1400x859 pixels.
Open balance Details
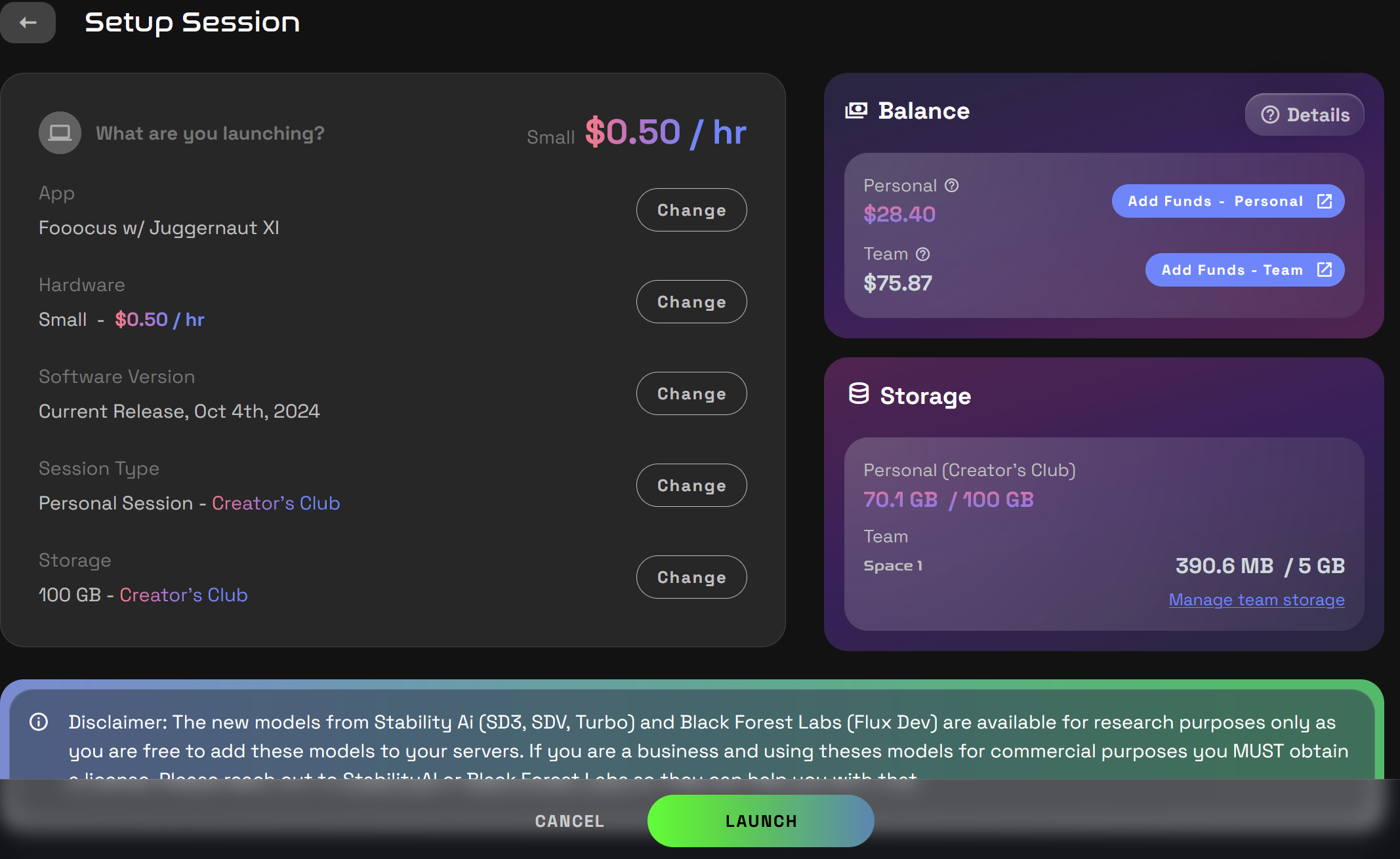(x=1304, y=114)
